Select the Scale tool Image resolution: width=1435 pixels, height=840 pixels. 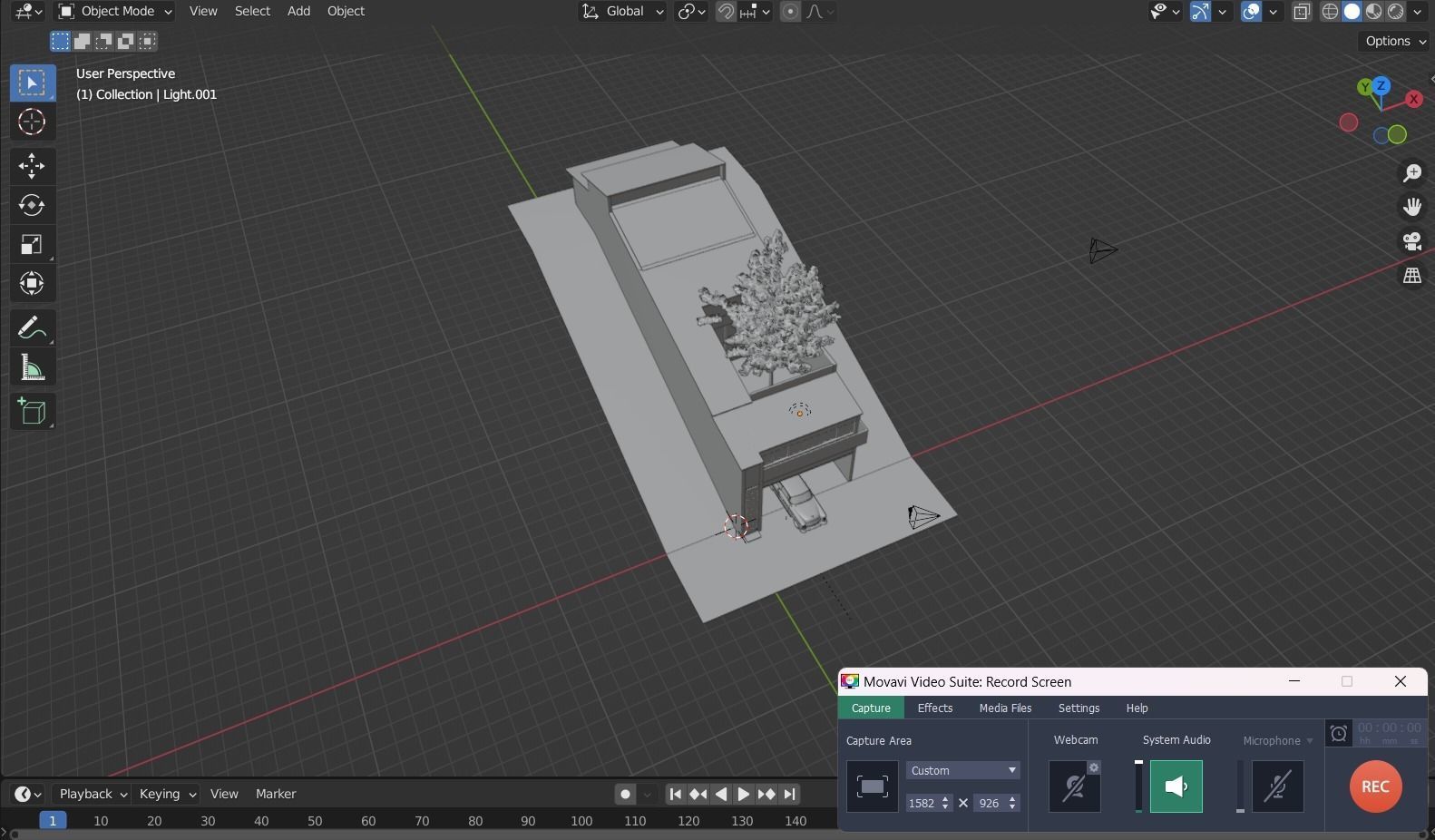(x=32, y=244)
